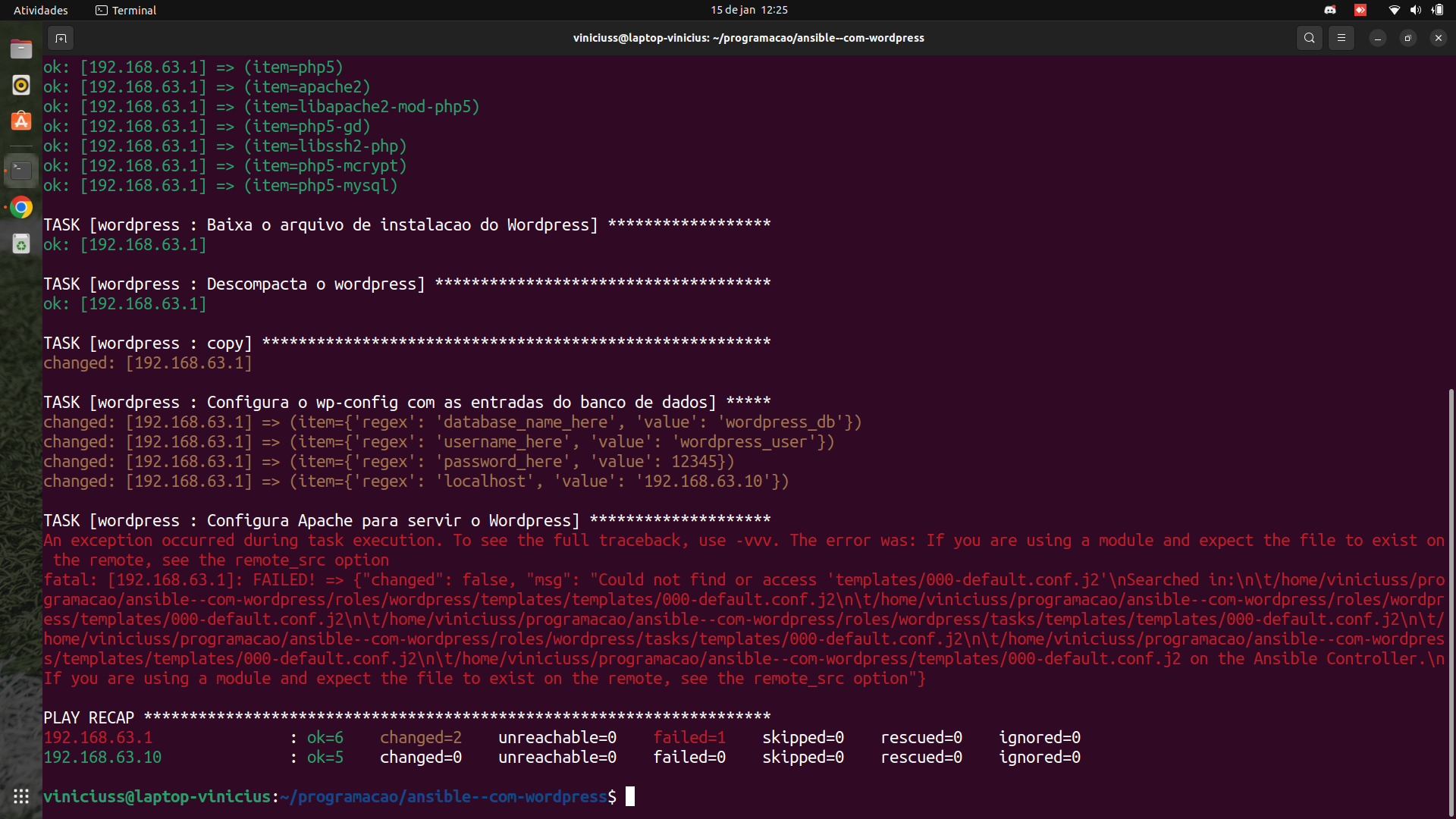Minimize the terminal window

coord(1378,38)
